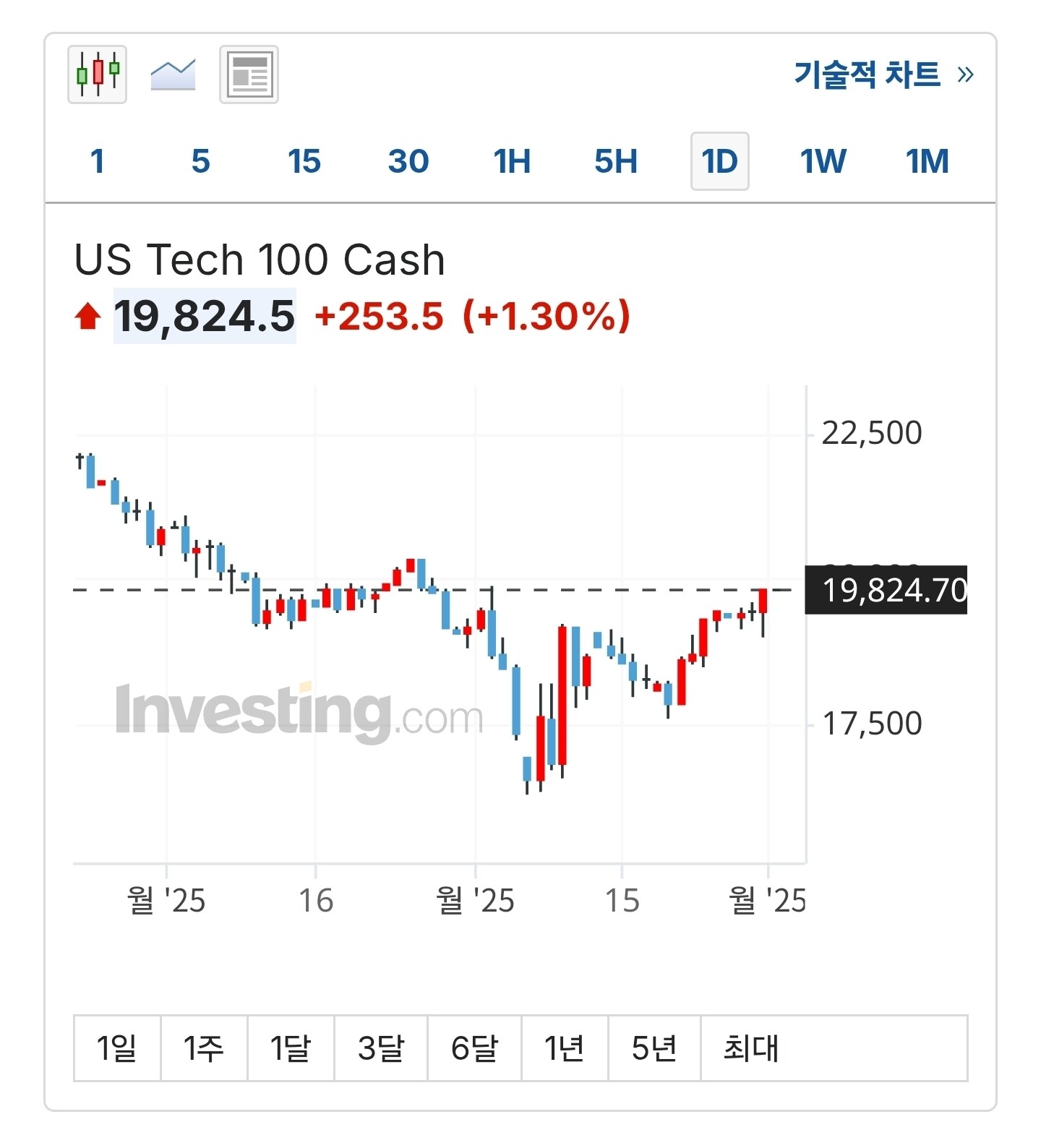Choose the 15-minute interval
This screenshot has width=1041, height=1148.
(304, 161)
